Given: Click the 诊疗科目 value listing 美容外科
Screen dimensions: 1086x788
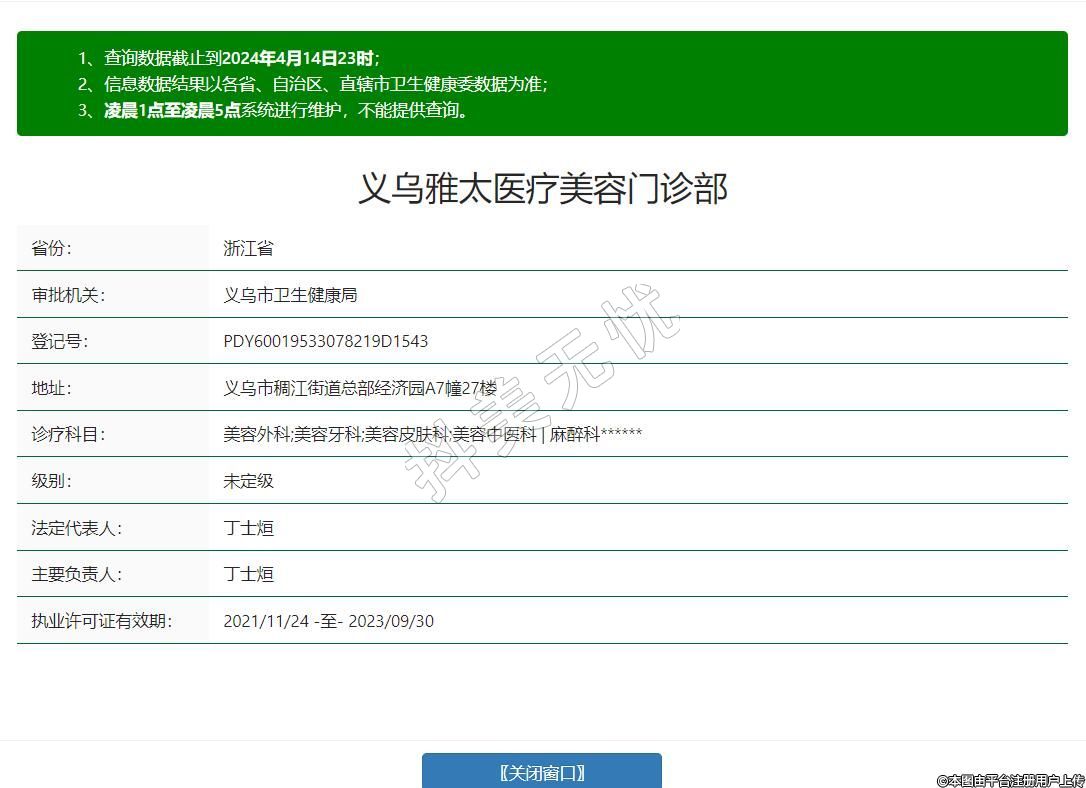Looking at the screenshot, I should click(432, 434).
